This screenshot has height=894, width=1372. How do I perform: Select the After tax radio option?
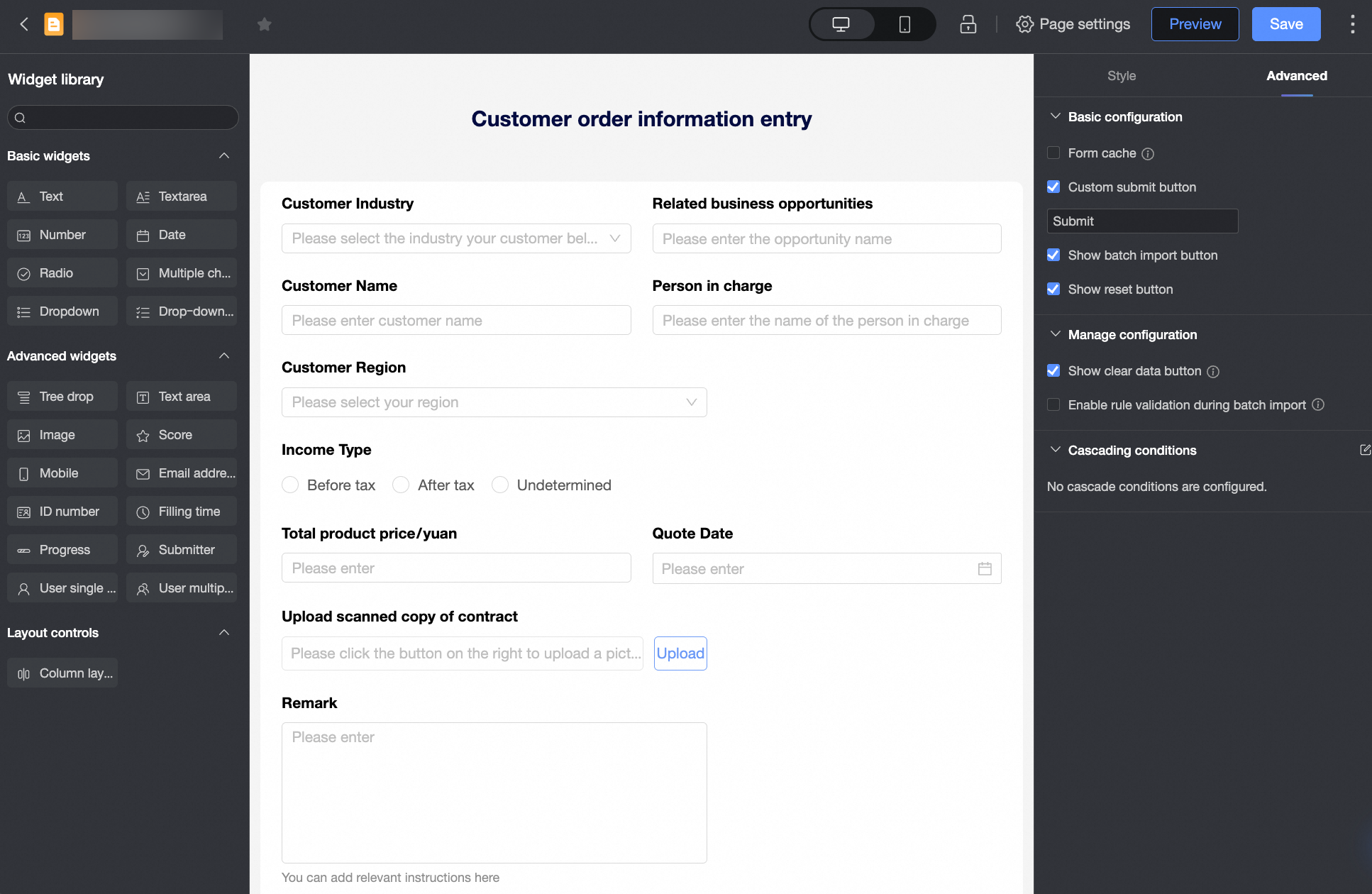[x=401, y=485]
